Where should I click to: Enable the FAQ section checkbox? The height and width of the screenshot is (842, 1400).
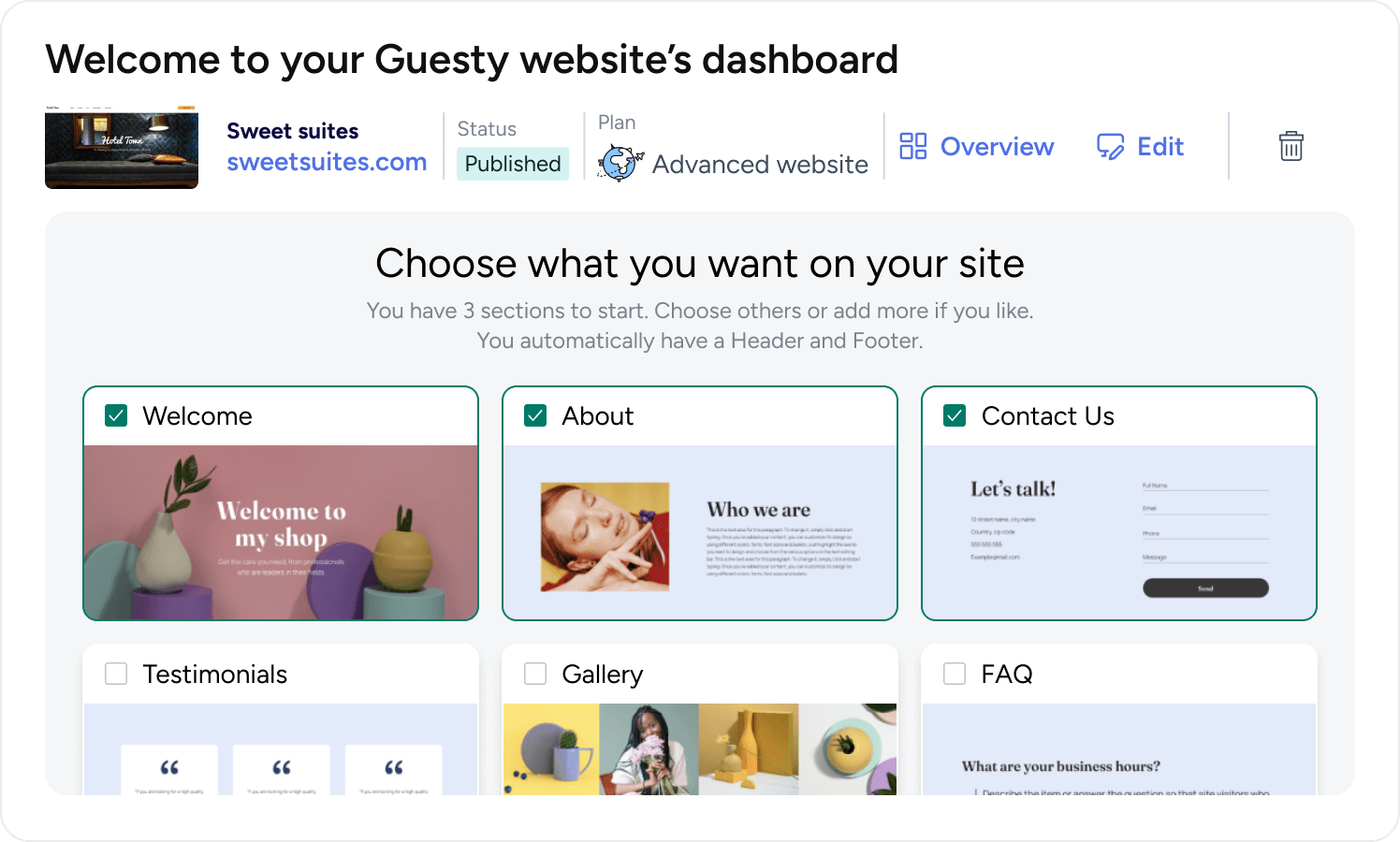click(955, 674)
